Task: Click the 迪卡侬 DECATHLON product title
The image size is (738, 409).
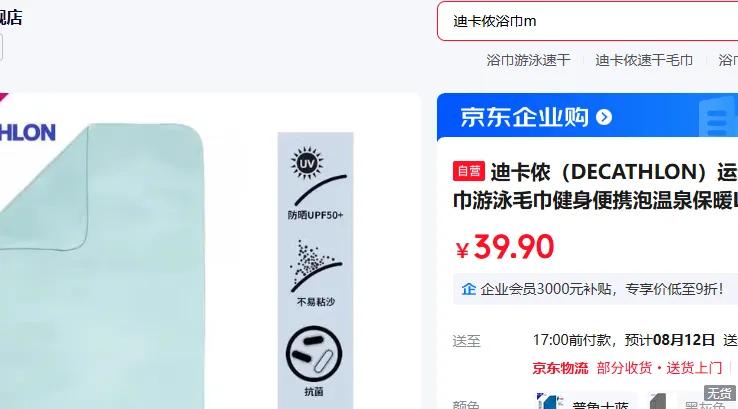Action: [x=595, y=186]
